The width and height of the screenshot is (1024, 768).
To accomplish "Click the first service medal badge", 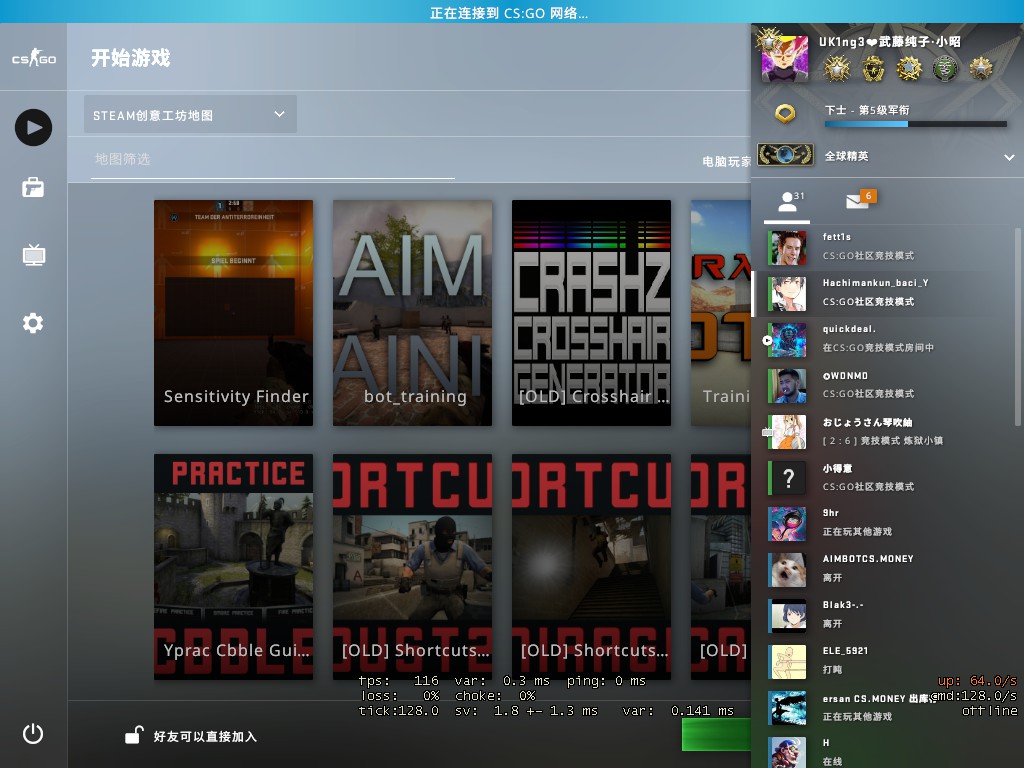I will click(x=837, y=69).
